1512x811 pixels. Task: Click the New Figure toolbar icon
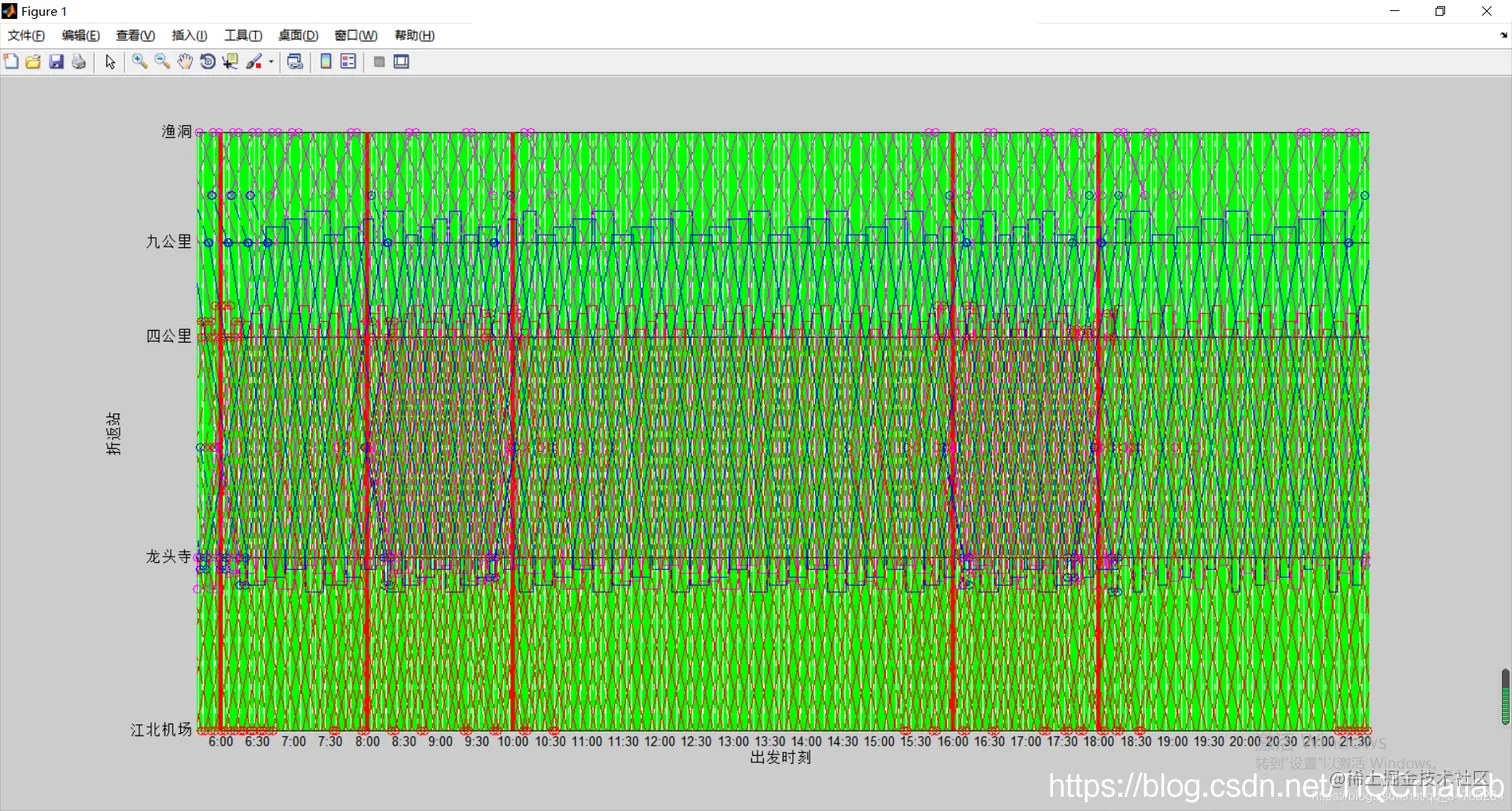coord(11,62)
